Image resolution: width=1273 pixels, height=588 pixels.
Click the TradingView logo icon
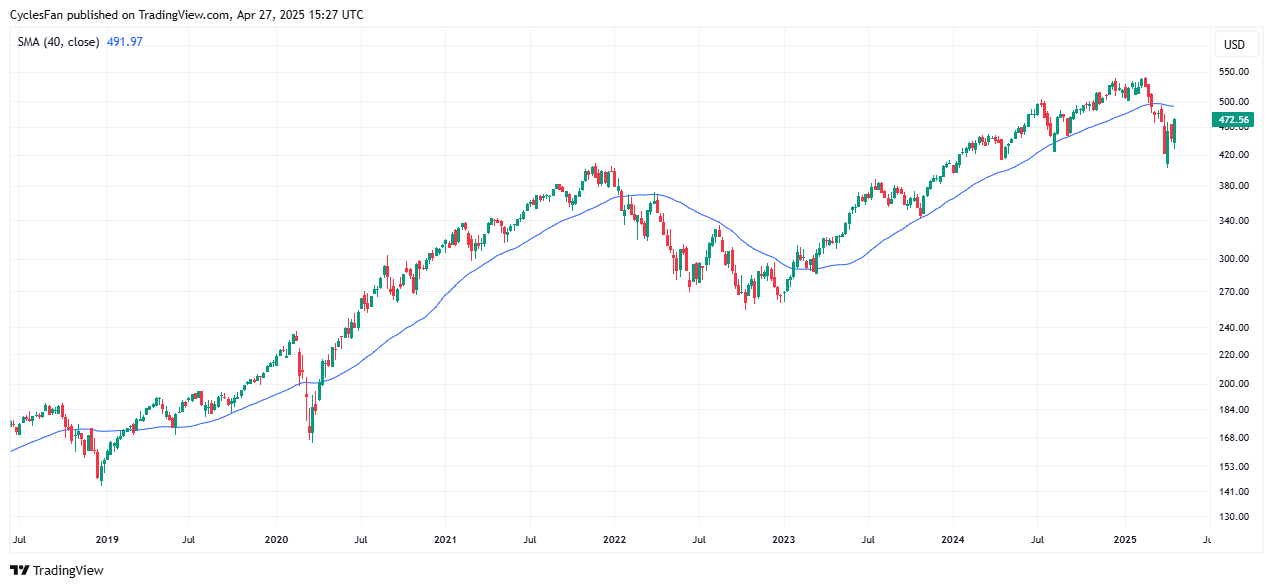tap(20, 571)
